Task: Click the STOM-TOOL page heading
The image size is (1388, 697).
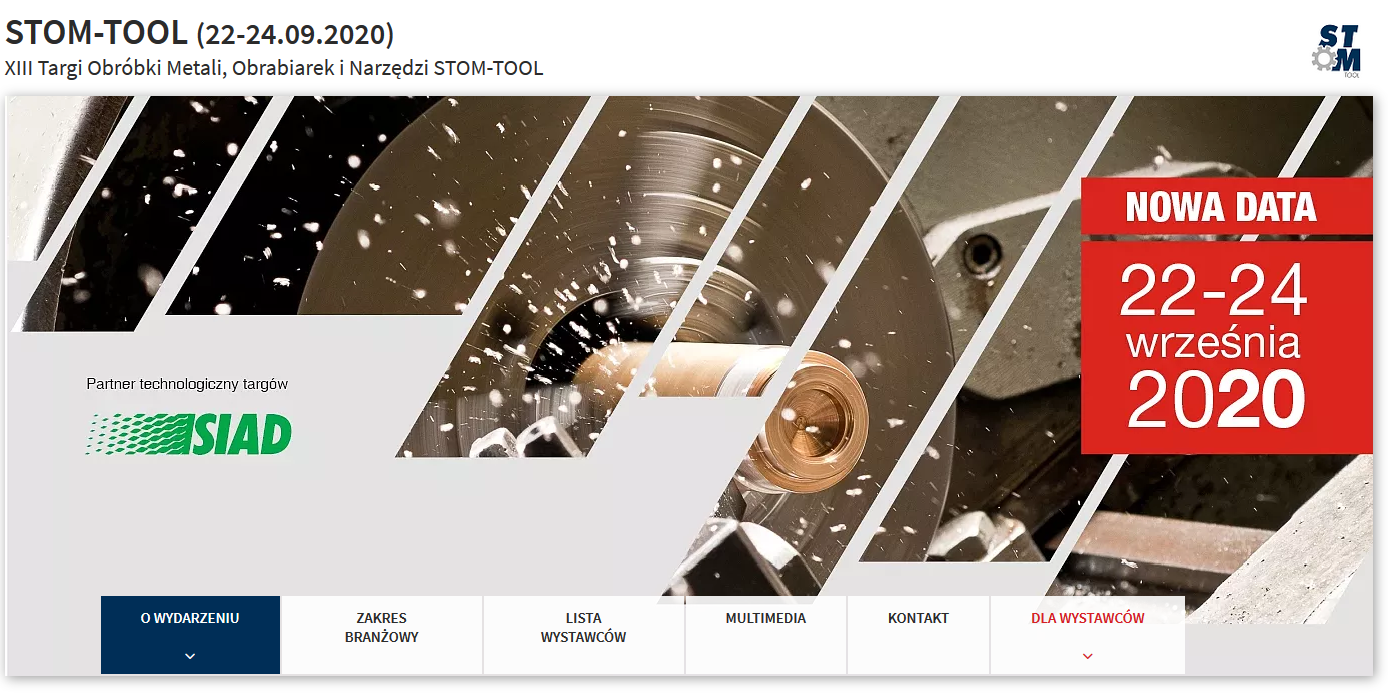Action: pyautogui.click(x=96, y=33)
